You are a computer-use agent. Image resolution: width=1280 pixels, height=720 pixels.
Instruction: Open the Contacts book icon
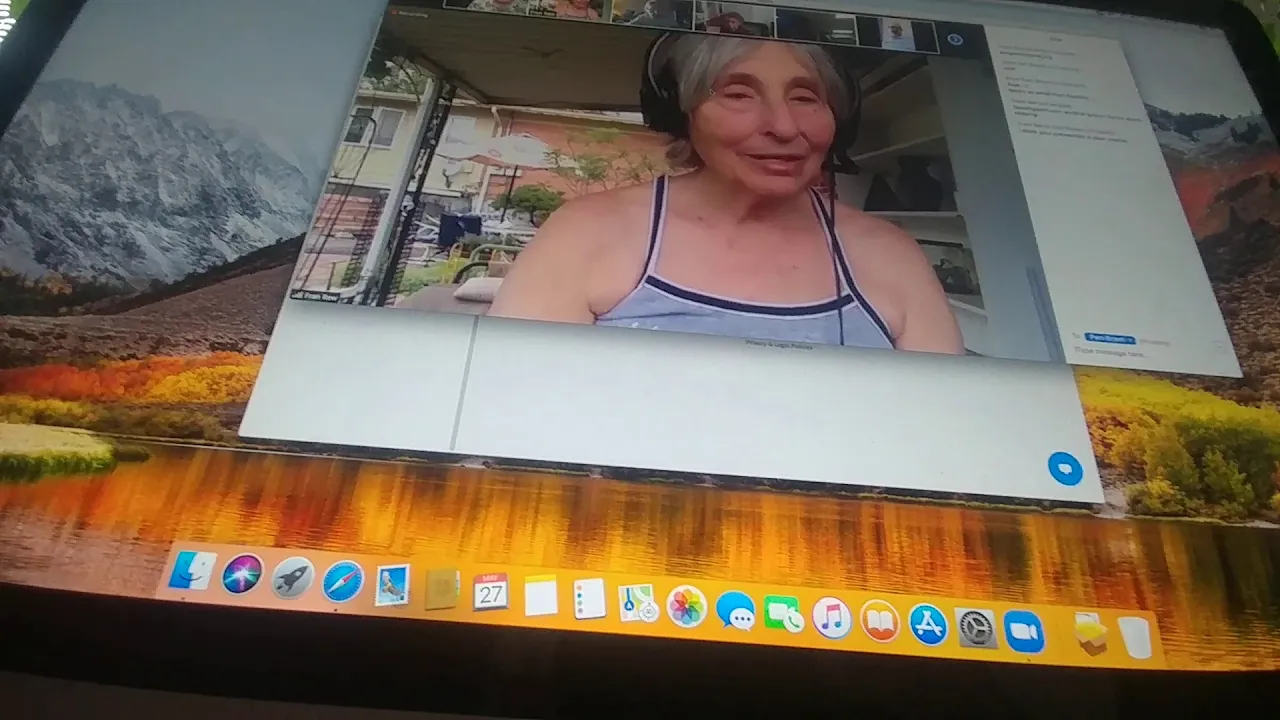(441, 589)
